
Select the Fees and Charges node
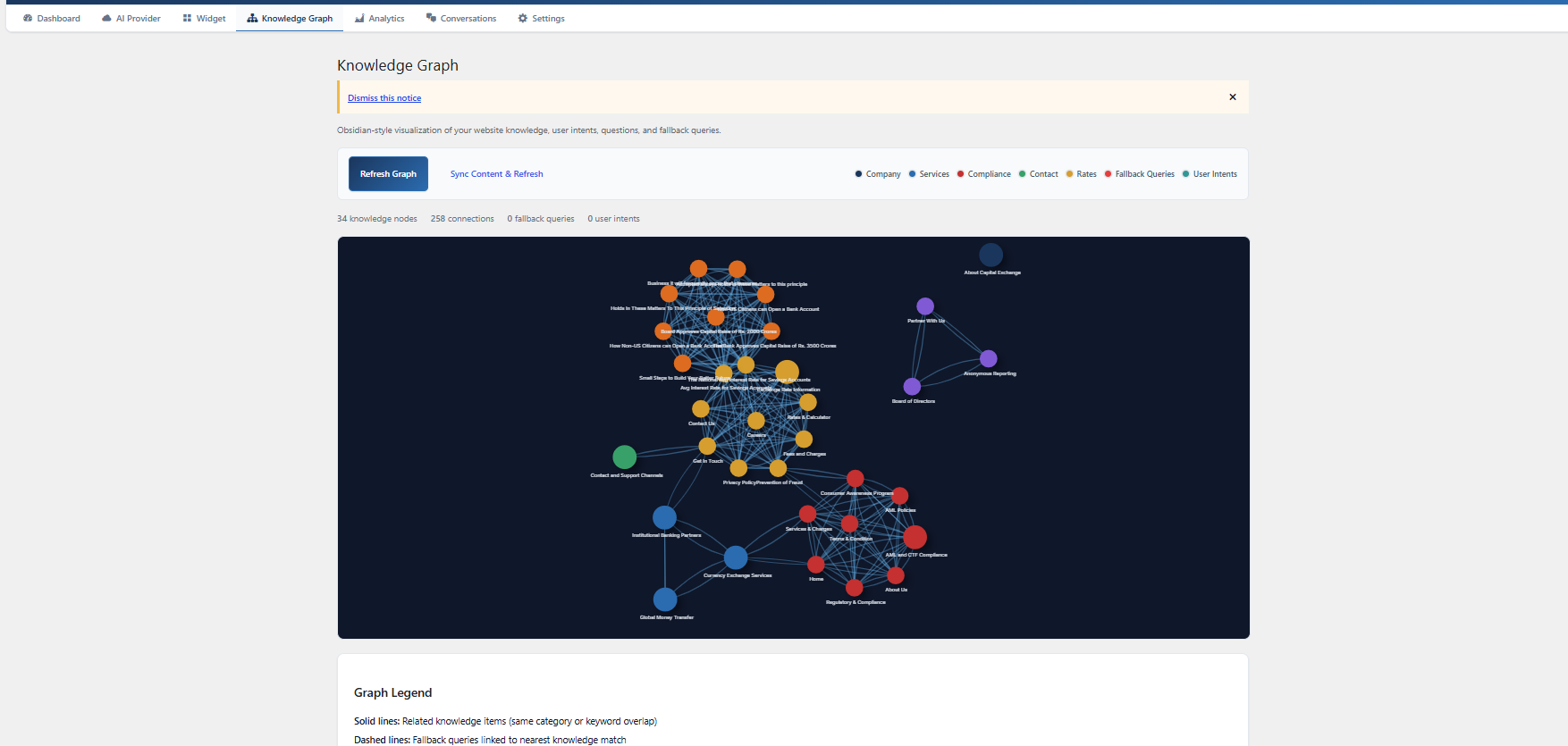click(804, 439)
